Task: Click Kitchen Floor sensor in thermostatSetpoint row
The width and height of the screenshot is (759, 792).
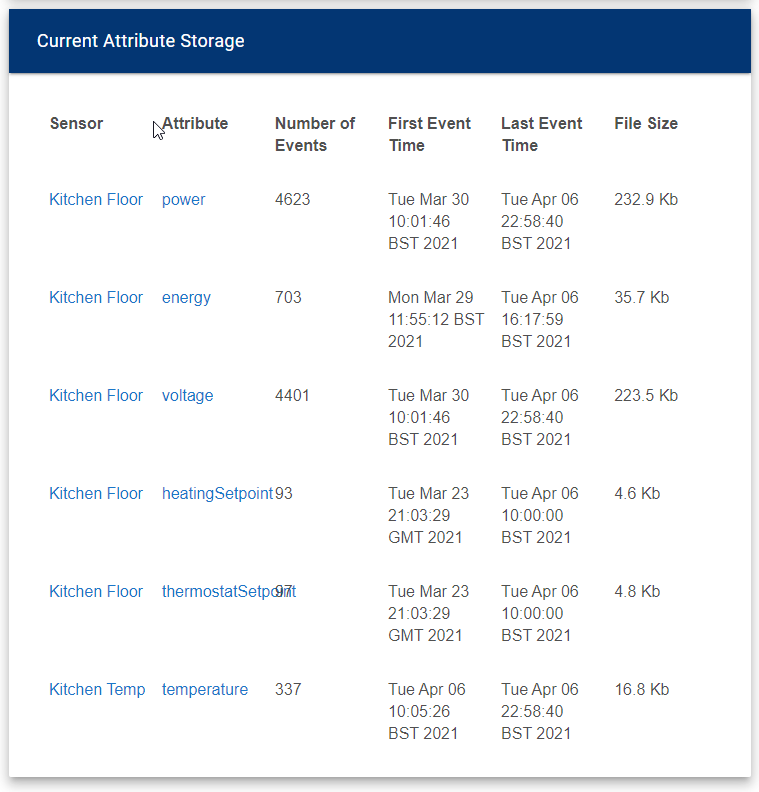Action: 96,591
